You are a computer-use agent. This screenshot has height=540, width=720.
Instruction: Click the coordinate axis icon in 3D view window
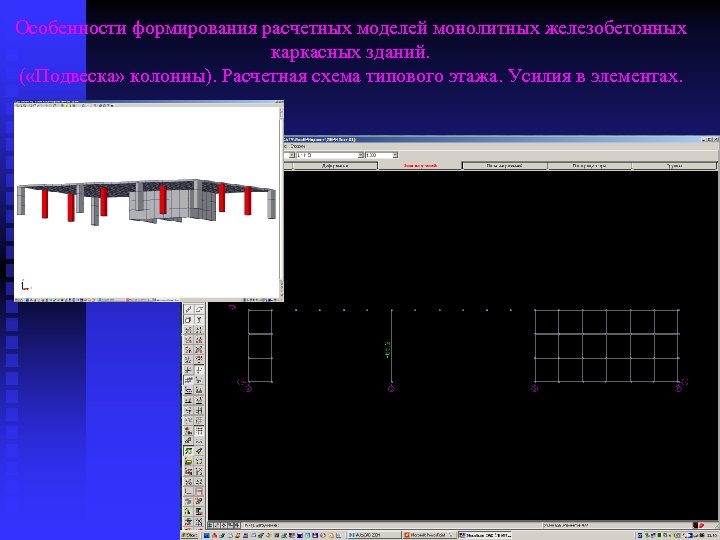pos(26,285)
